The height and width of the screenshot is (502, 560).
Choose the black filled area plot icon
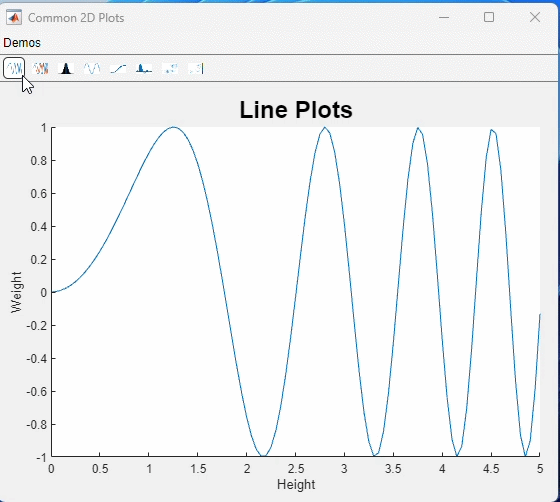click(x=66, y=68)
